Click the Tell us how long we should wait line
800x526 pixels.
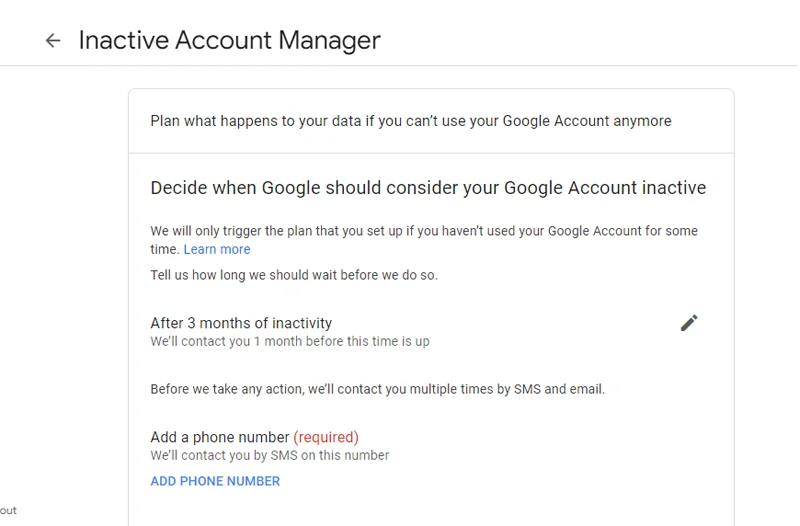[x=294, y=275]
